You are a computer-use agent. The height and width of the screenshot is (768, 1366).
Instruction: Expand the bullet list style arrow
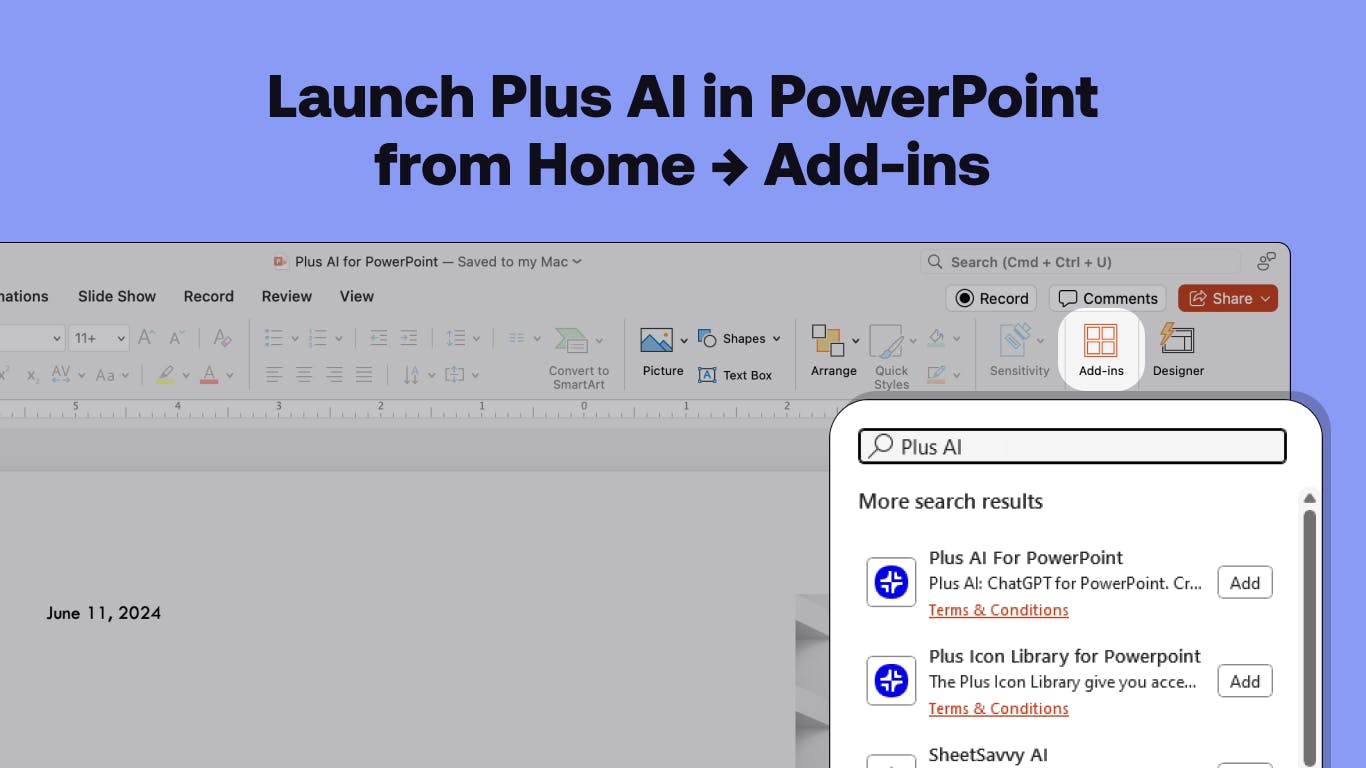pos(294,339)
